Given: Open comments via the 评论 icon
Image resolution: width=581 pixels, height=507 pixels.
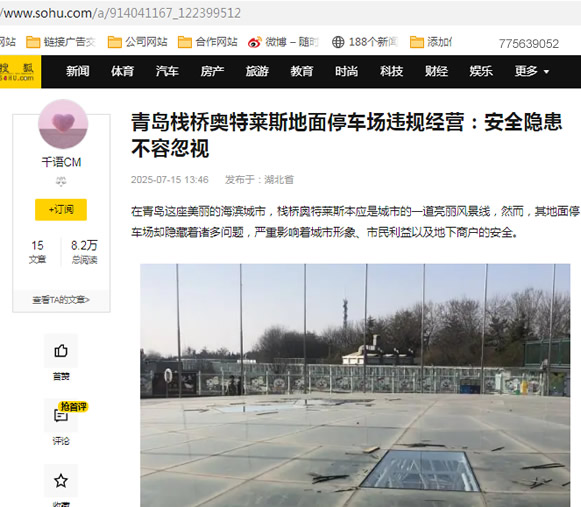Looking at the screenshot, I should coord(61,415).
